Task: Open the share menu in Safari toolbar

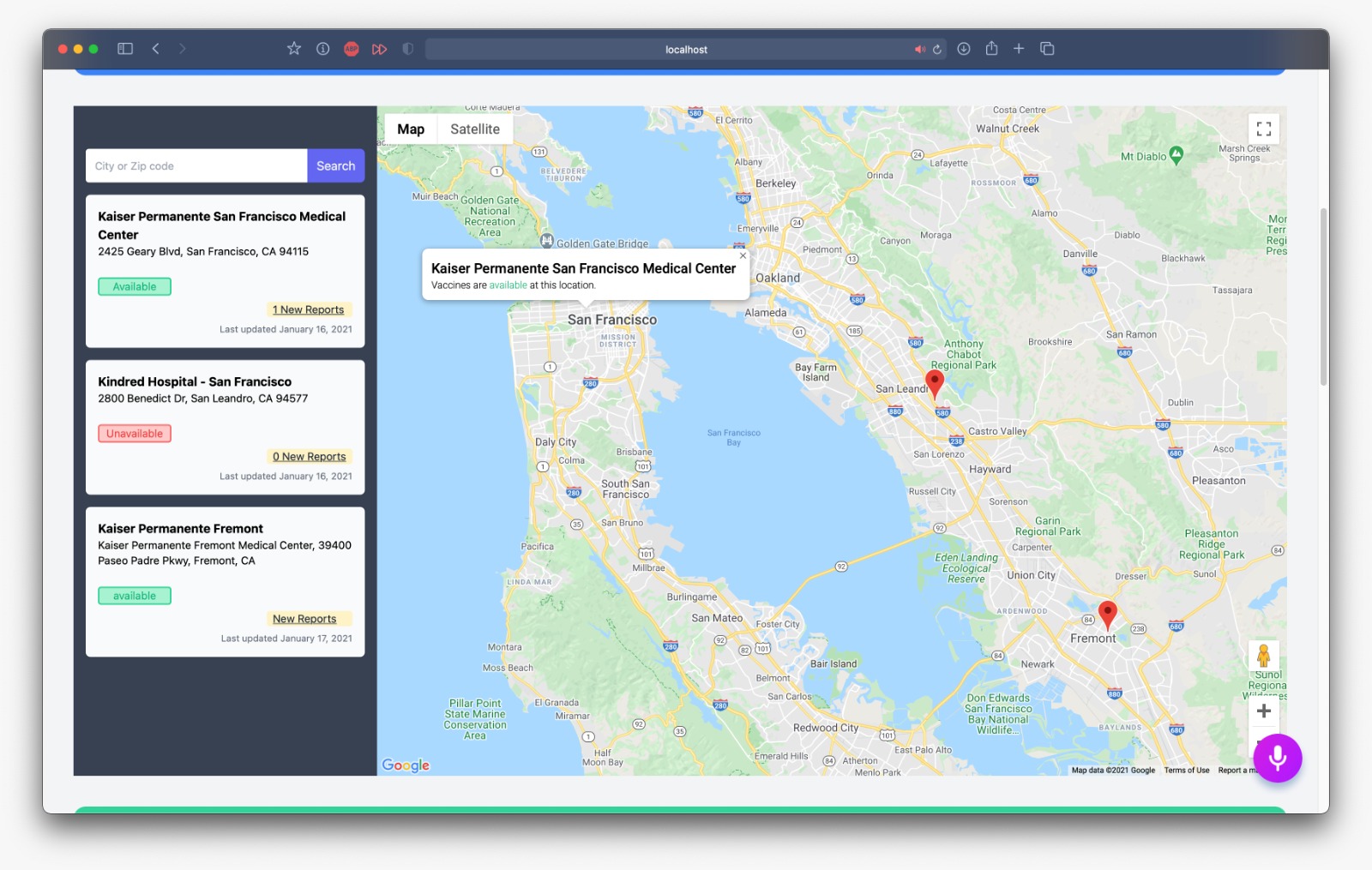Action: 991,49
